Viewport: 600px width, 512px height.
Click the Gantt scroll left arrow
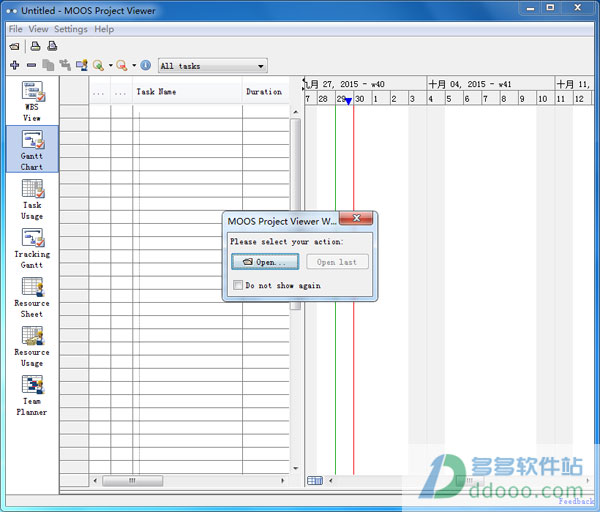331,481
